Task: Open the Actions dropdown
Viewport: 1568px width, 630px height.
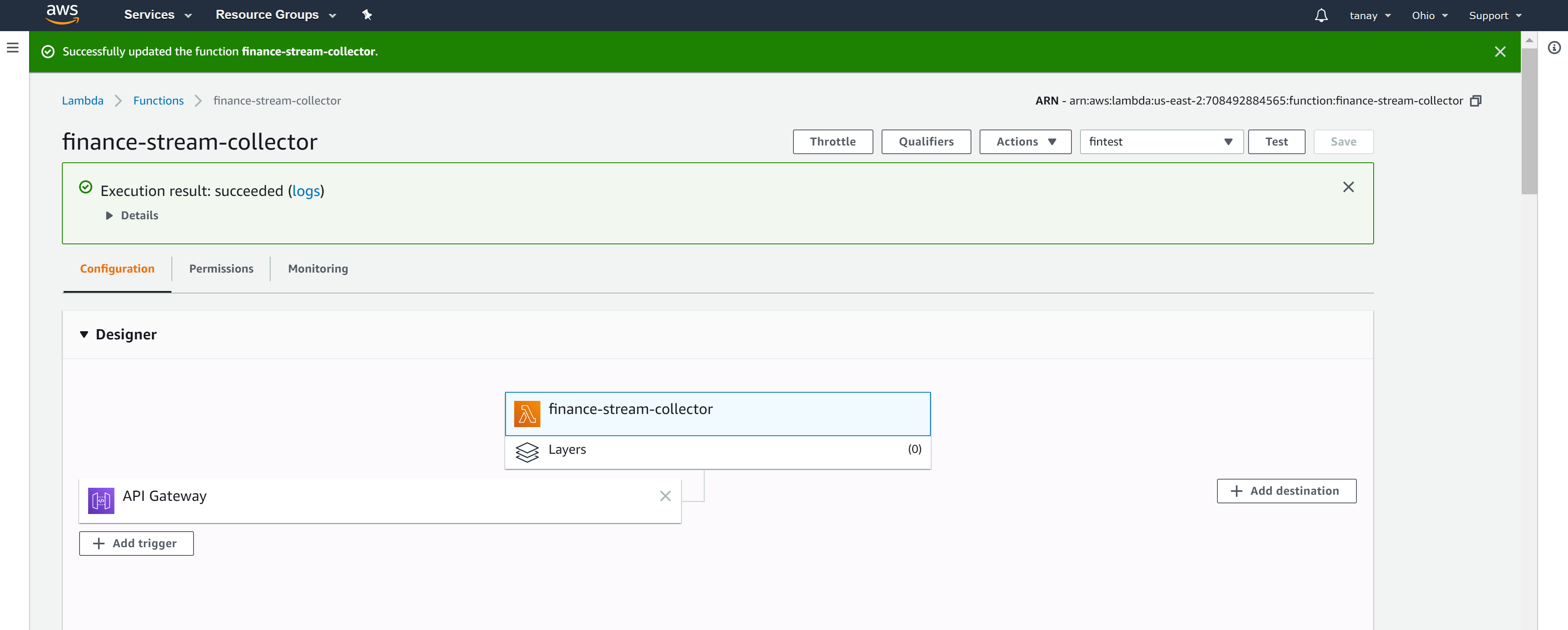Action: tap(1024, 141)
